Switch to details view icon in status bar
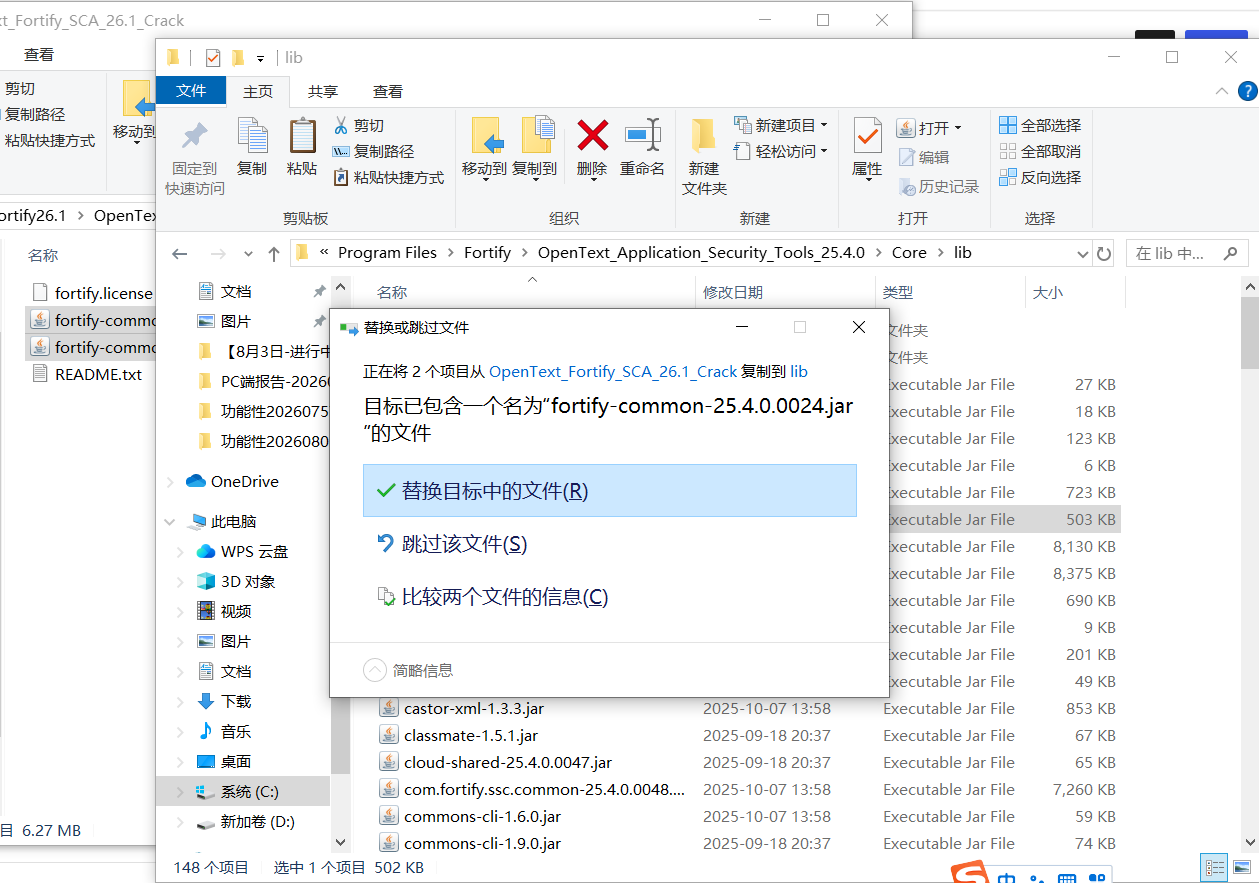Image resolution: width=1259 pixels, height=883 pixels. pos(1215,867)
